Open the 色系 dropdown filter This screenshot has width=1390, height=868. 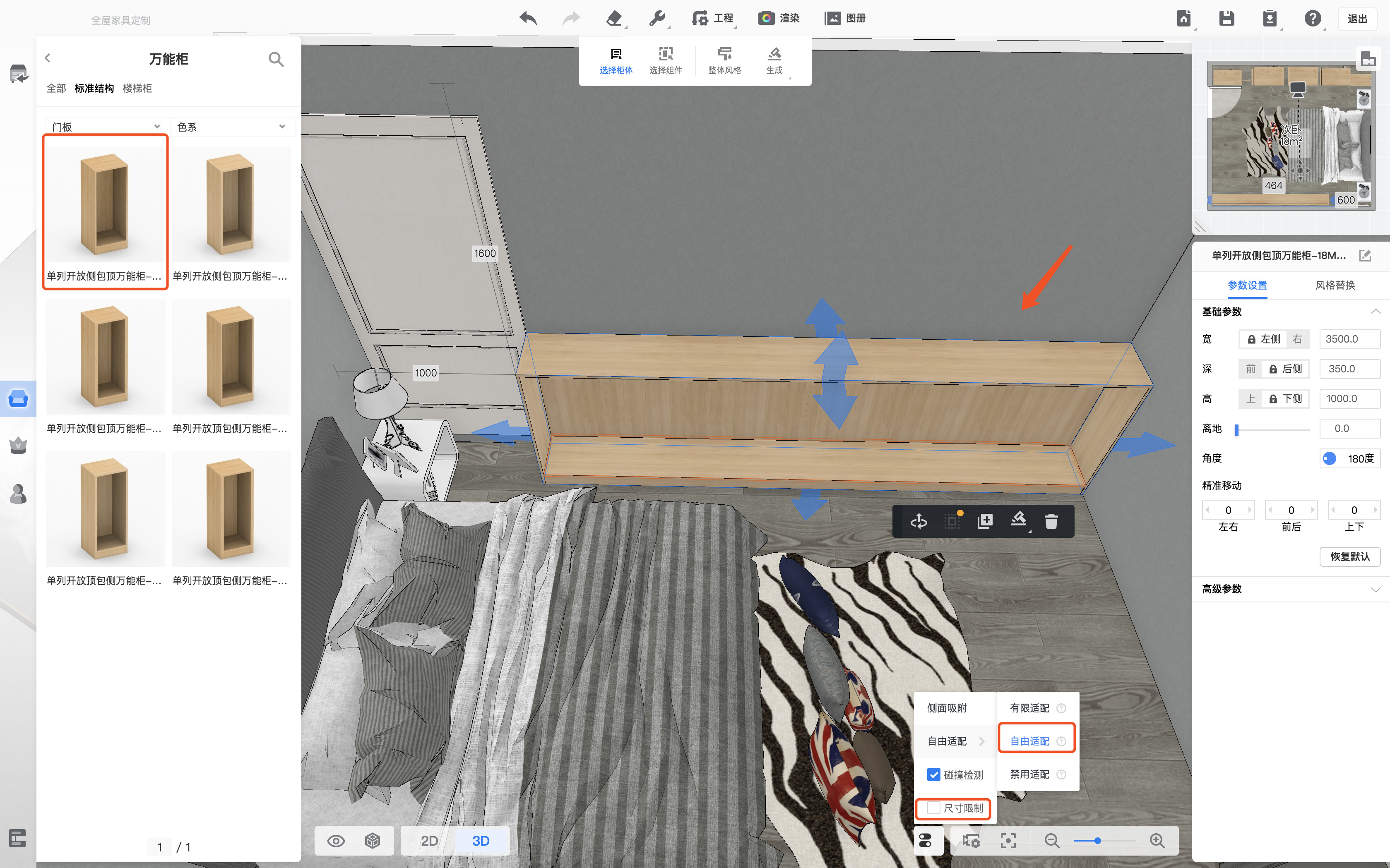point(232,127)
